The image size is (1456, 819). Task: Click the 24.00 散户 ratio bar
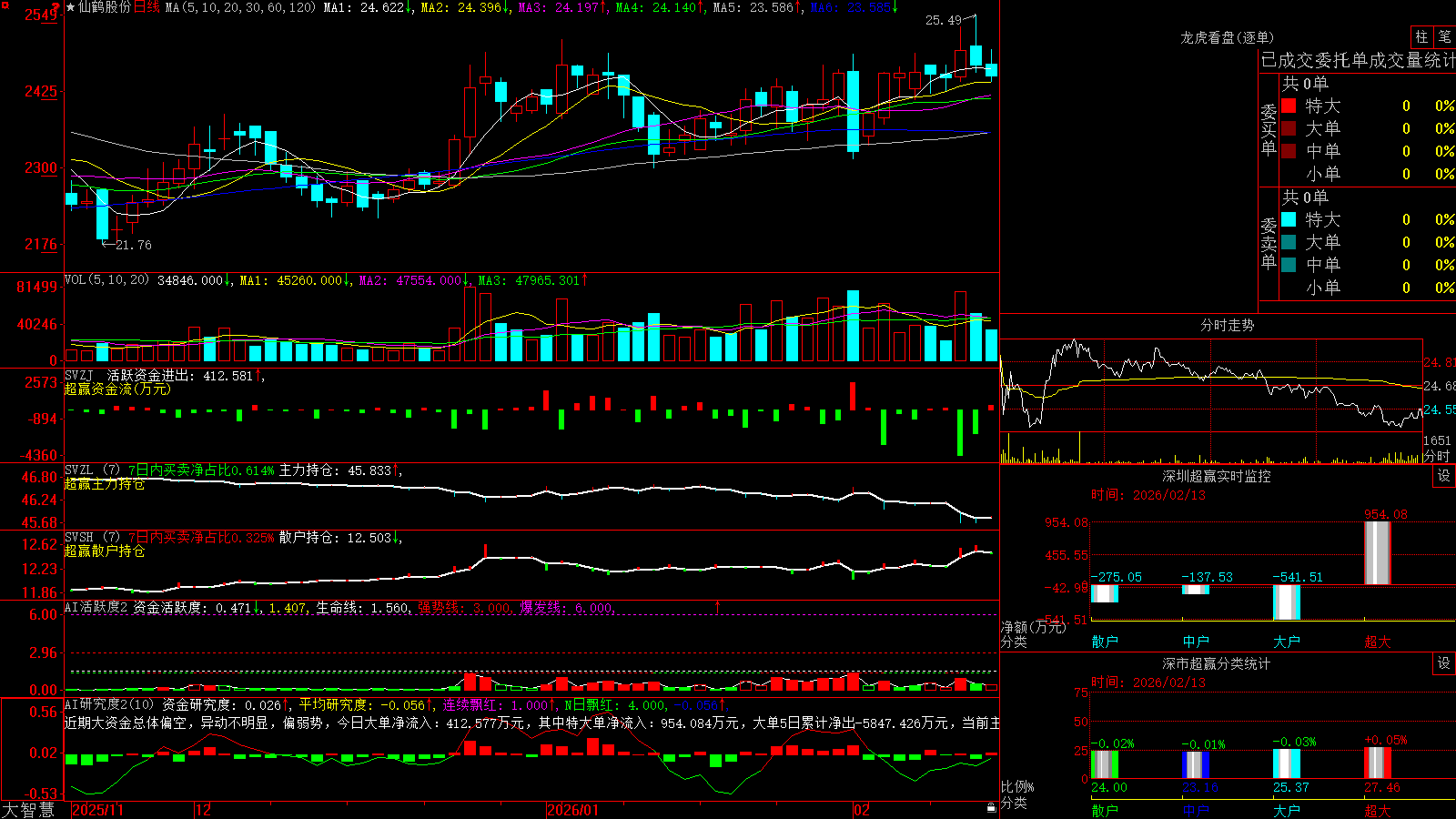pos(1105,764)
